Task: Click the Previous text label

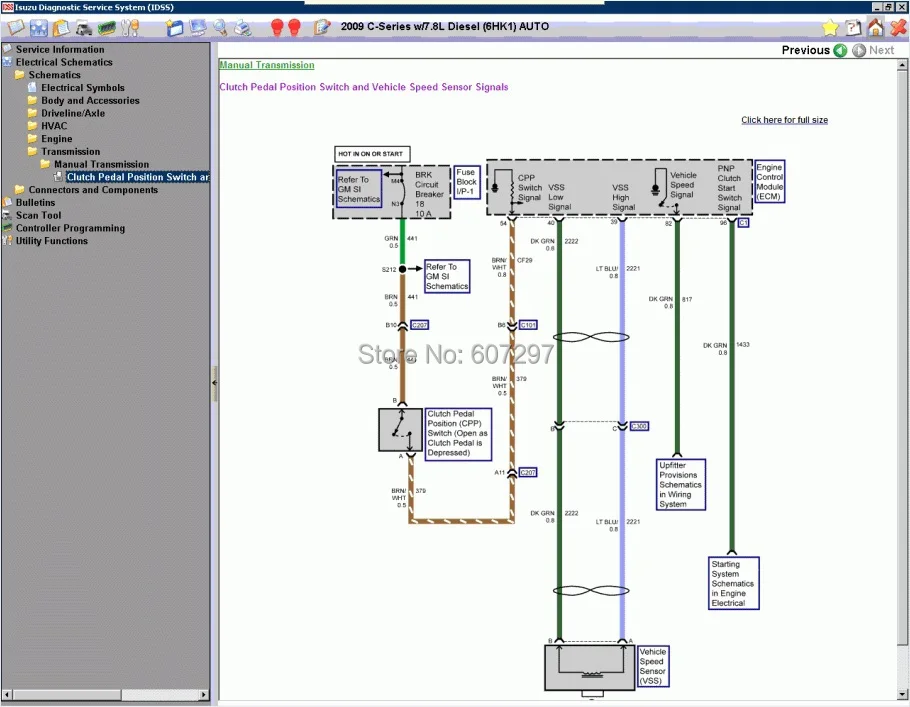Action: pos(806,50)
